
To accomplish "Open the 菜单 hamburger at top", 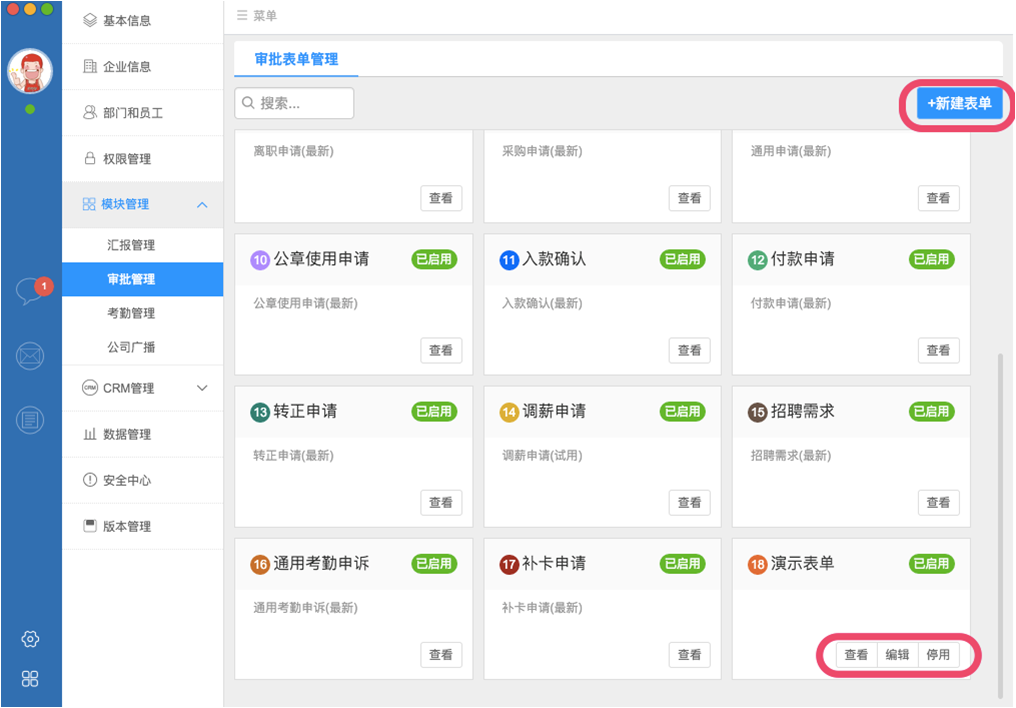I will click(241, 15).
